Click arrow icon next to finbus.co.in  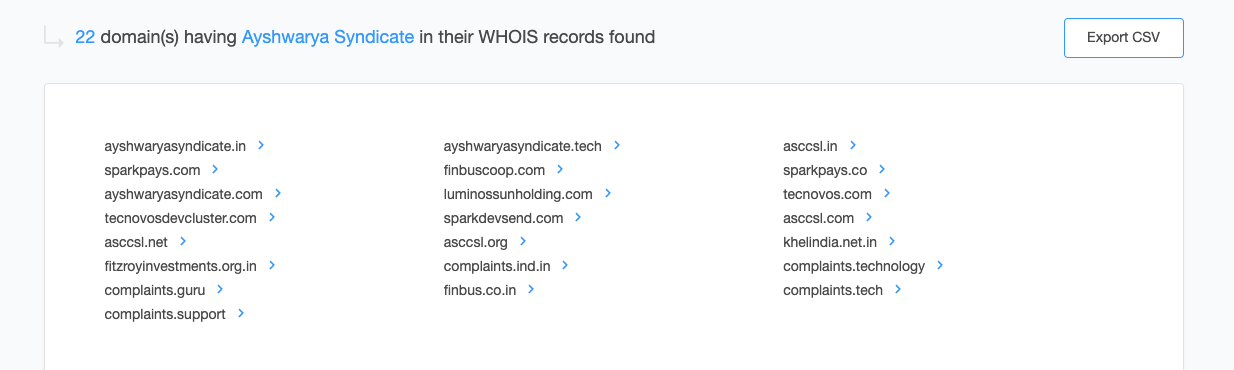click(531, 289)
